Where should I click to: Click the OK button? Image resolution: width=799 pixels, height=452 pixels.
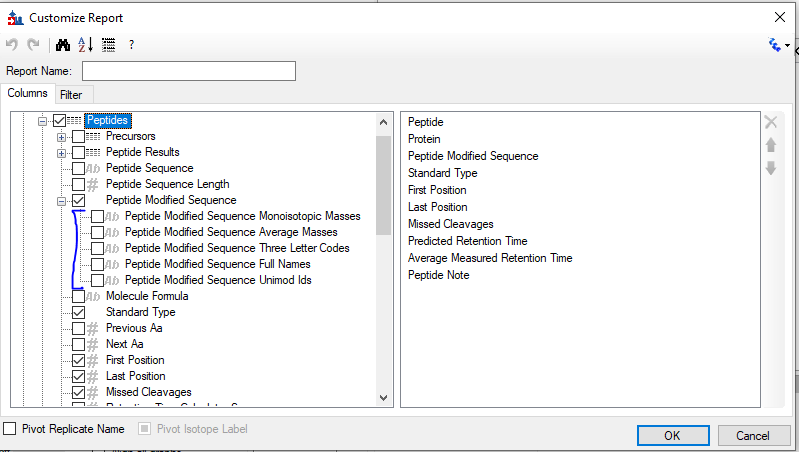point(671,435)
